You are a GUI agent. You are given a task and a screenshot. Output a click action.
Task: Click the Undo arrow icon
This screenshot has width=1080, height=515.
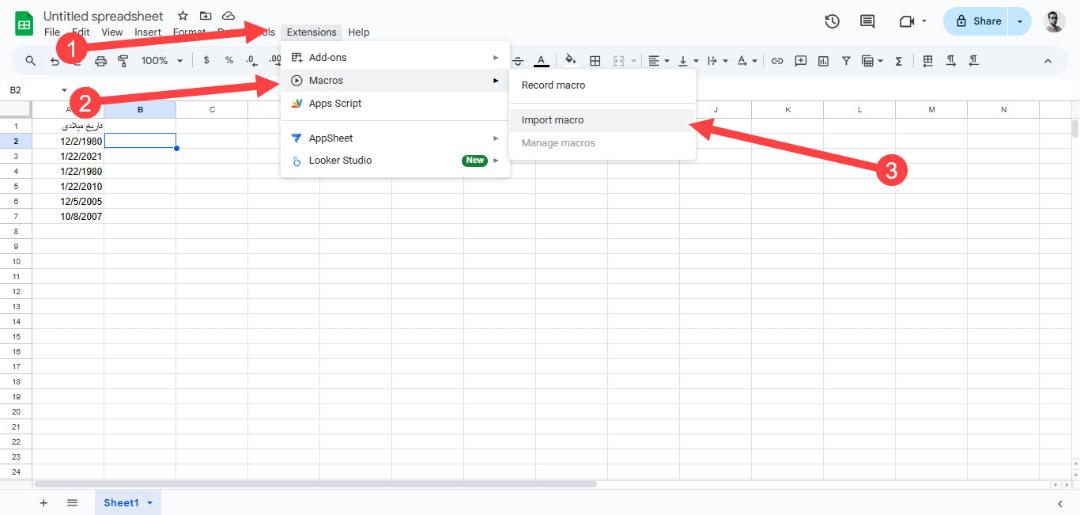pyautogui.click(x=54, y=61)
